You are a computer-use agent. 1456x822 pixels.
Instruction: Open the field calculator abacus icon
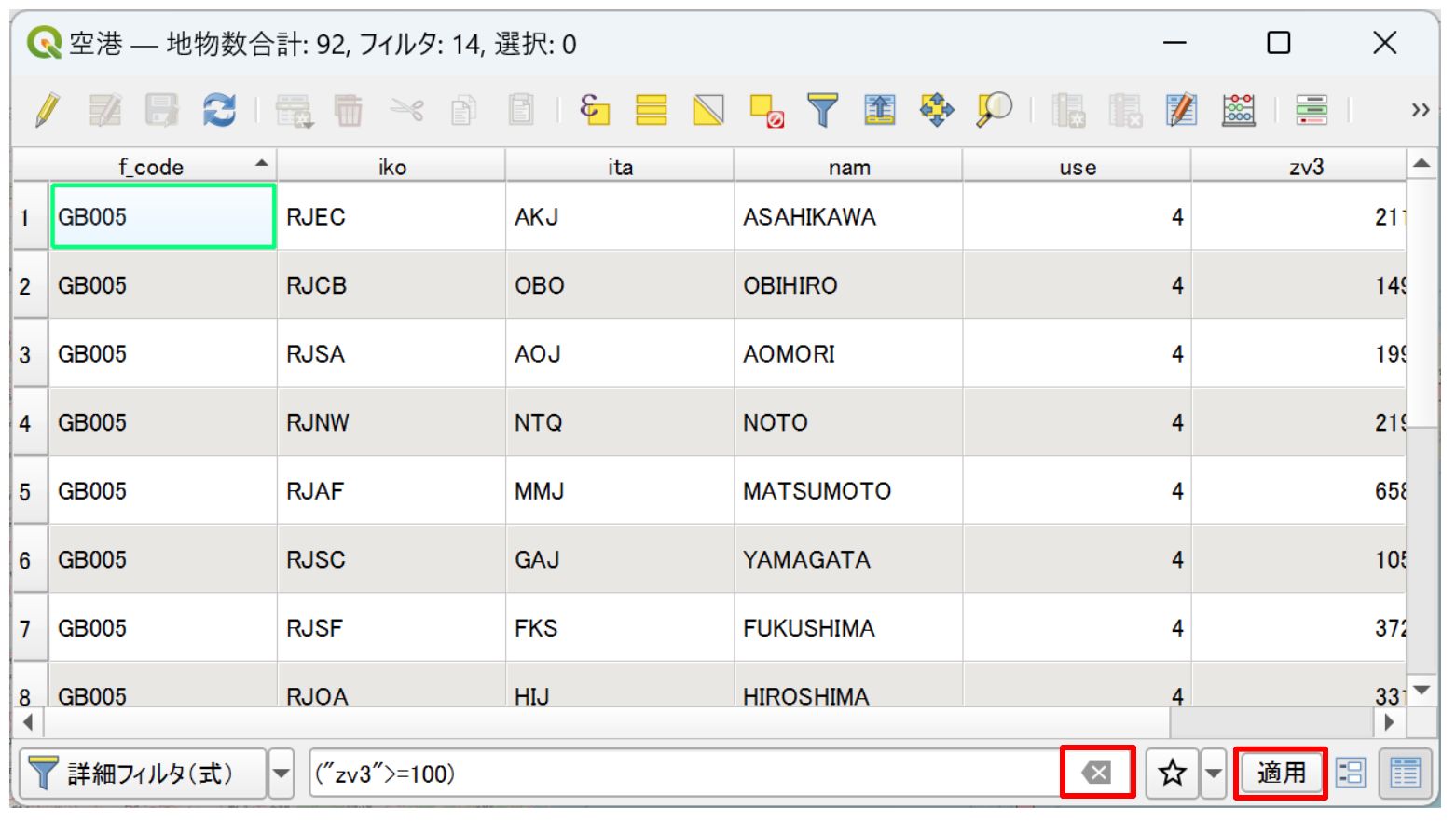point(1239,110)
